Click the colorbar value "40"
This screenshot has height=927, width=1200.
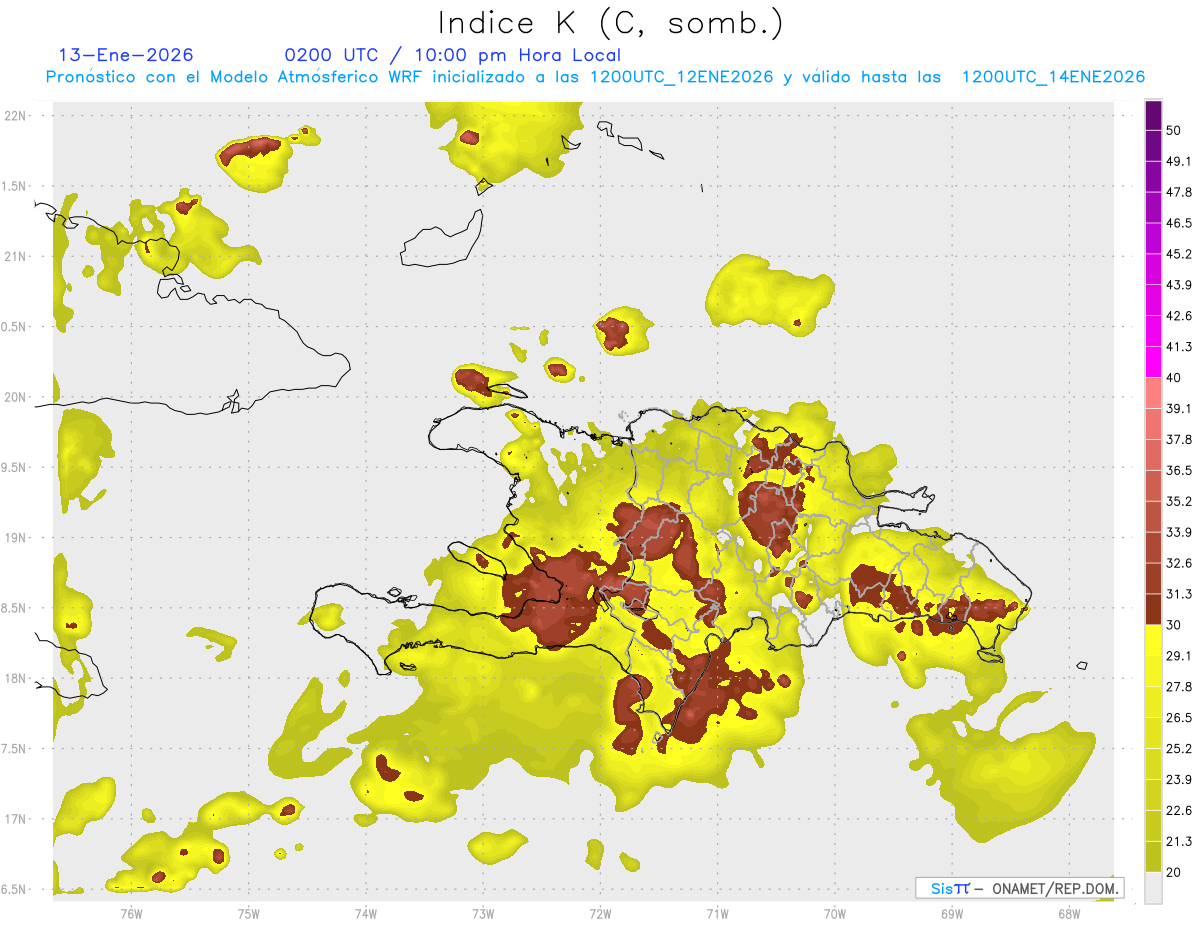pyautogui.click(x=1174, y=378)
